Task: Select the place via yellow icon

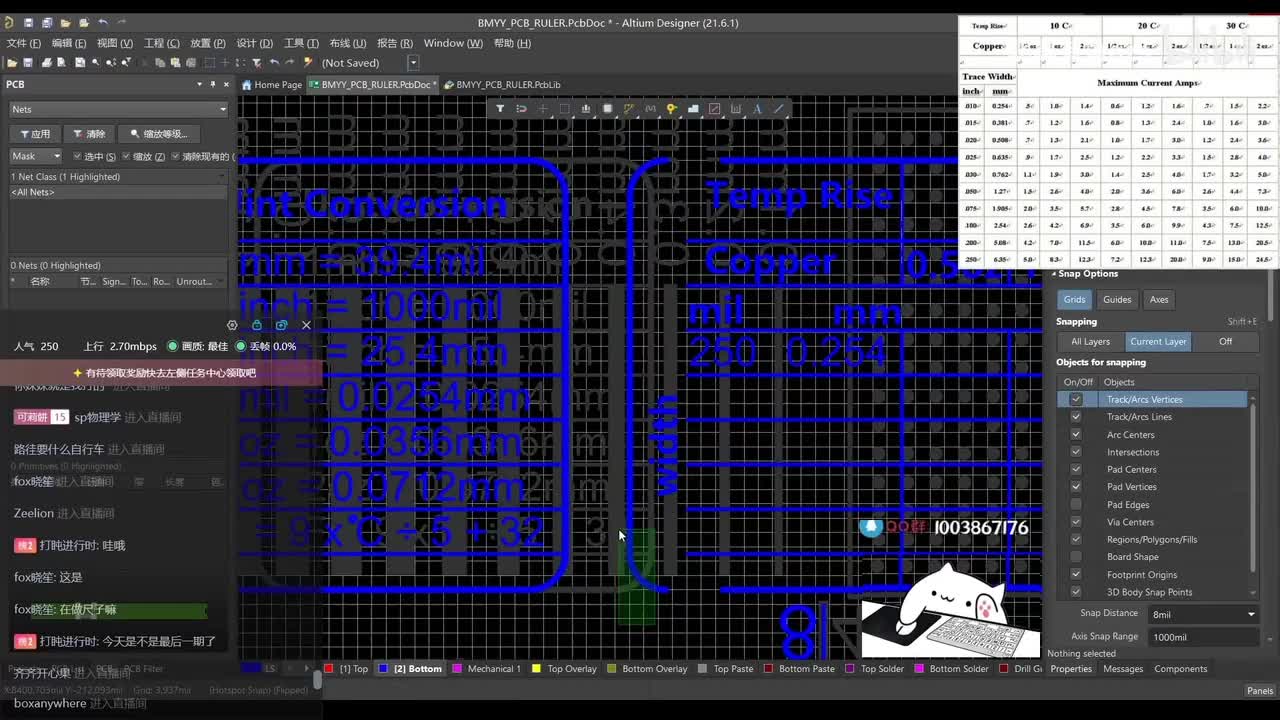Action: coord(671,109)
